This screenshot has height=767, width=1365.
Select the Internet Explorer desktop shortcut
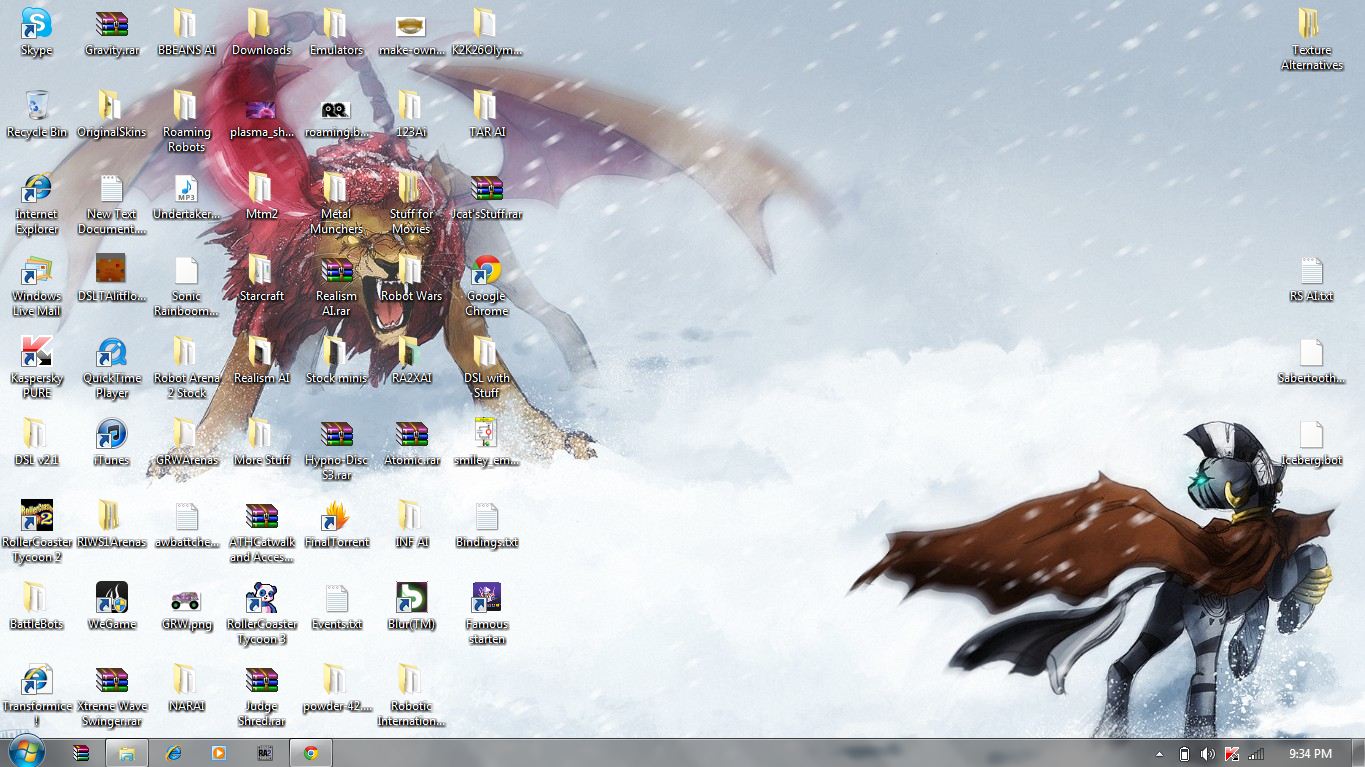tap(36, 204)
